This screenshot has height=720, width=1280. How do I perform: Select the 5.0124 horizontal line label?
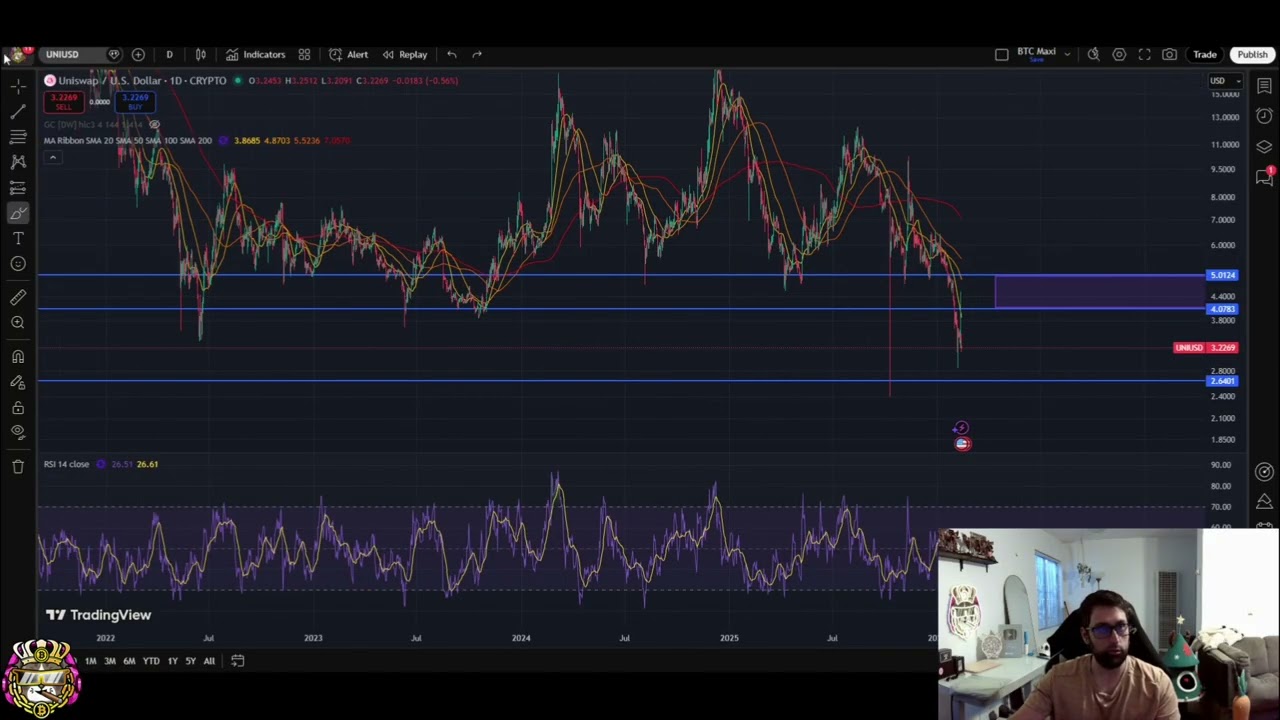point(1222,275)
